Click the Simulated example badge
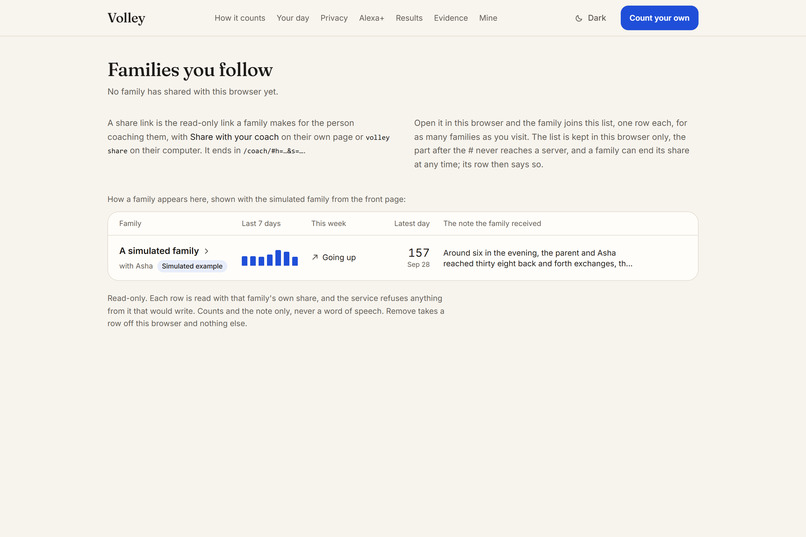Screen dimensions: 806x537 point(192,266)
